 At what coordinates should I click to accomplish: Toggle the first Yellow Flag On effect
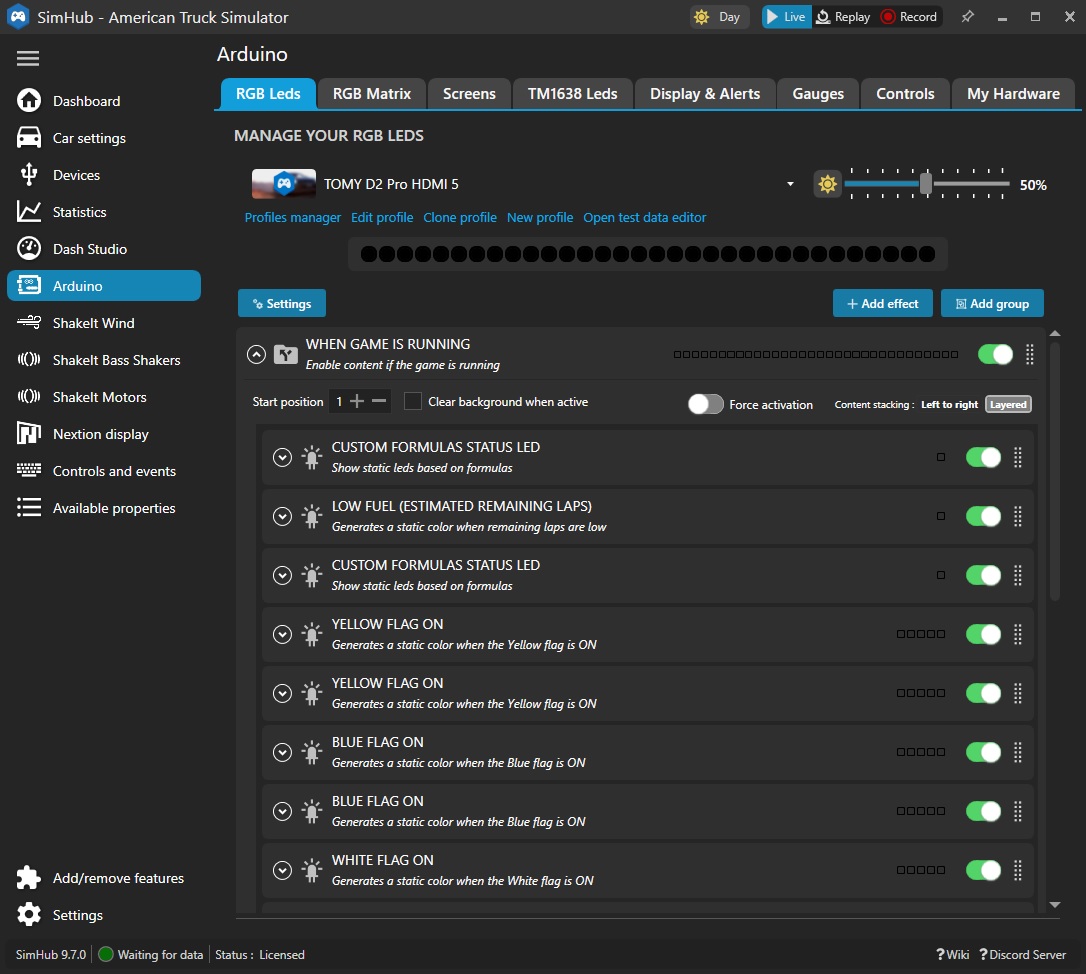tap(983, 634)
